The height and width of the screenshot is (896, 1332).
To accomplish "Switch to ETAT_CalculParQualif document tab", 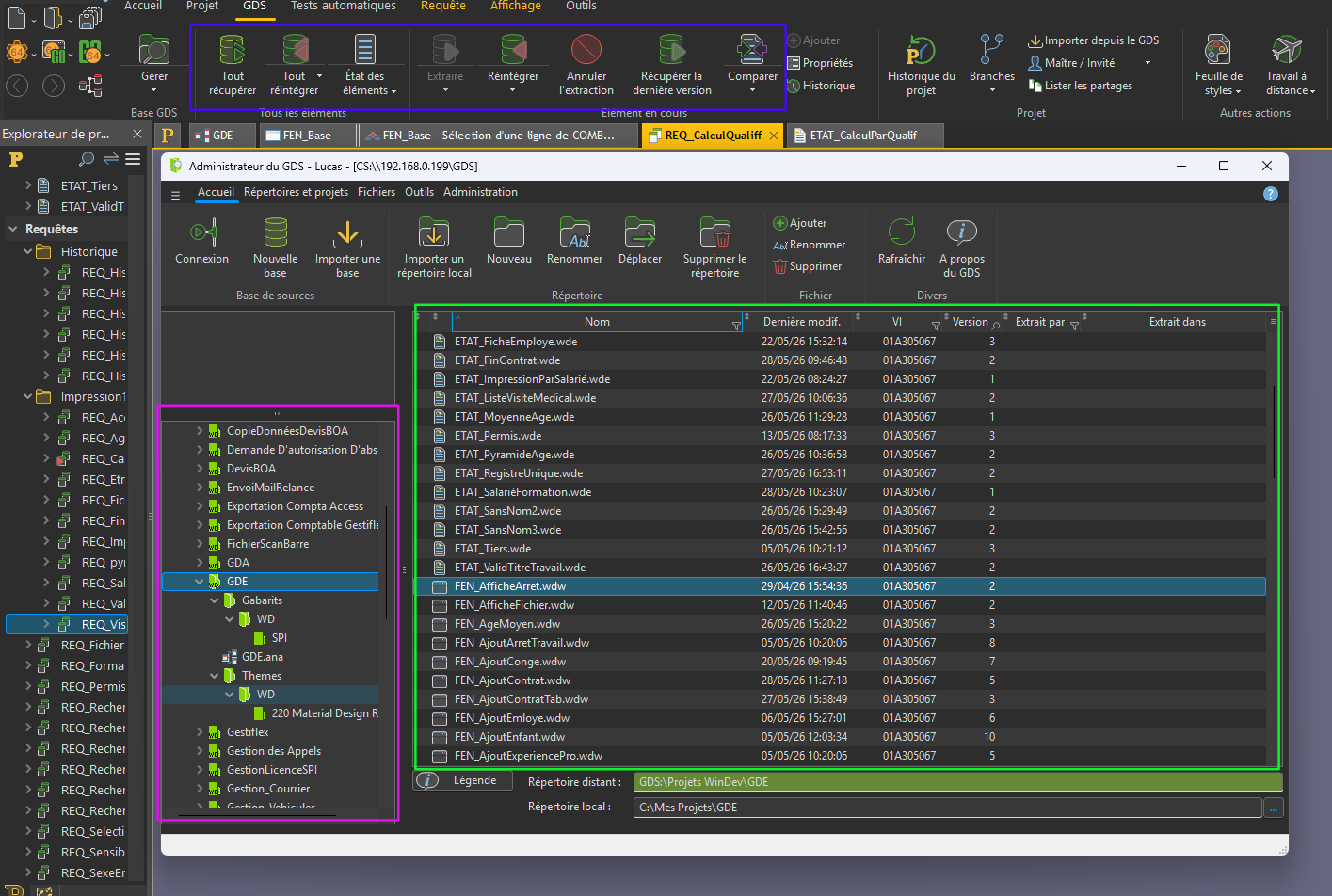I will tap(863, 136).
